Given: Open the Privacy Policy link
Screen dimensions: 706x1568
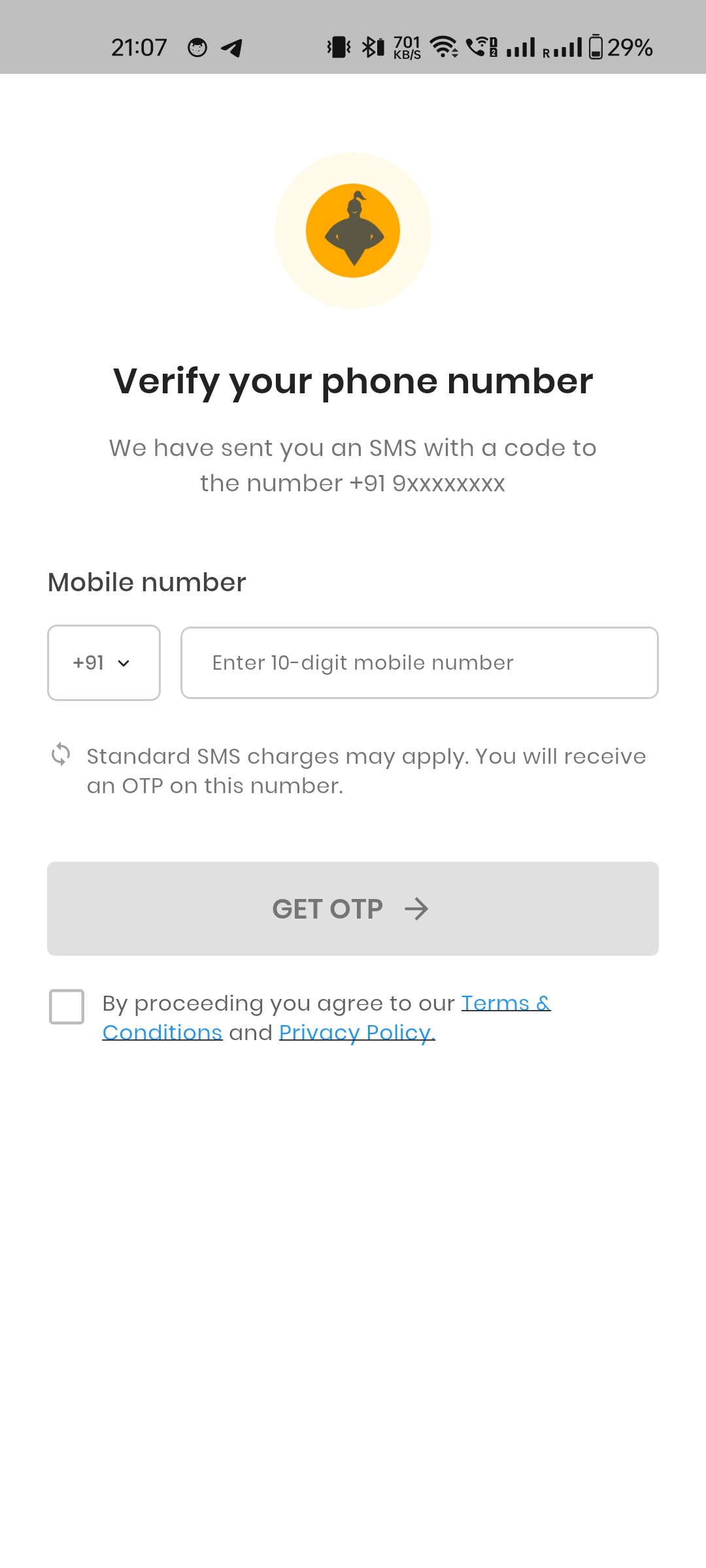Looking at the screenshot, I should 357,1033.
